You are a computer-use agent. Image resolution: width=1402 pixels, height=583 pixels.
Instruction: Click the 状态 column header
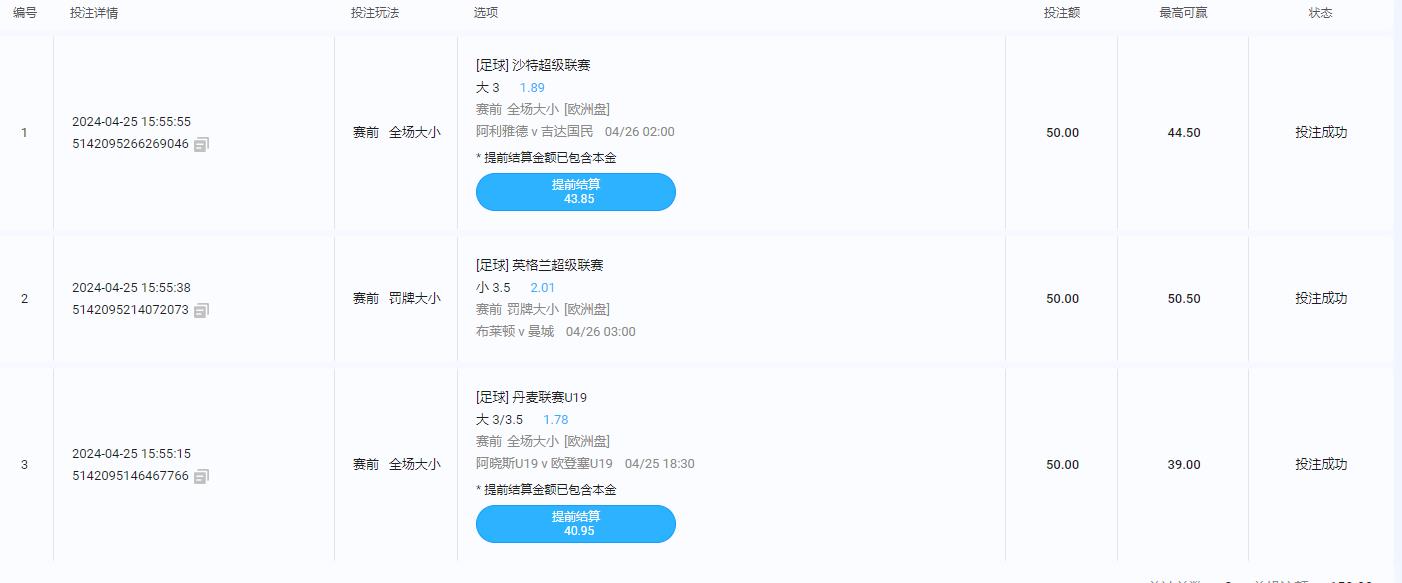1320,13
